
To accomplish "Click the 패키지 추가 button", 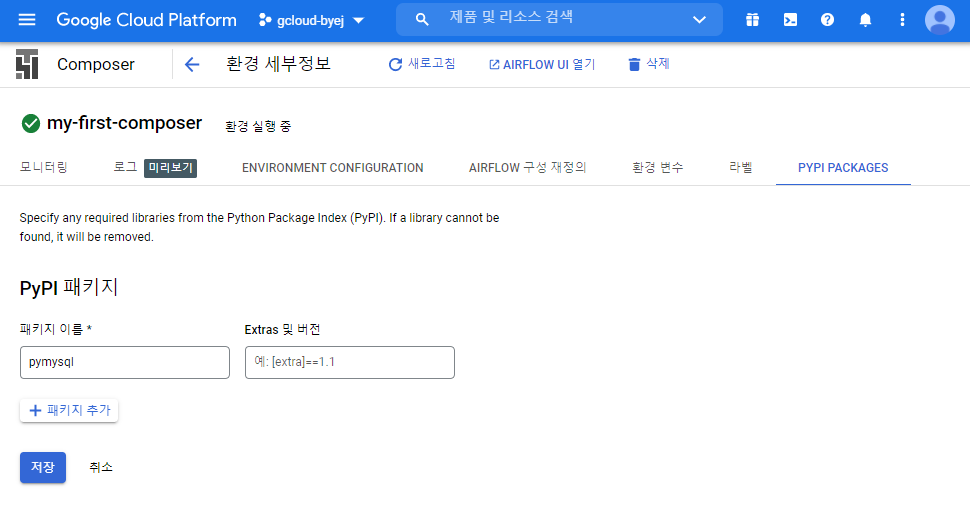I will 69,411.
